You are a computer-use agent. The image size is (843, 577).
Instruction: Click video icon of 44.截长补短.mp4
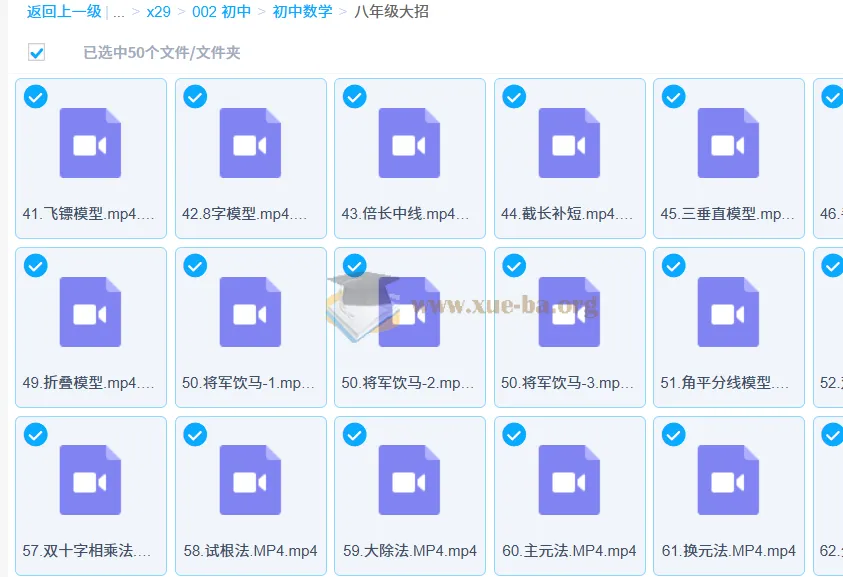pos(569,143)
